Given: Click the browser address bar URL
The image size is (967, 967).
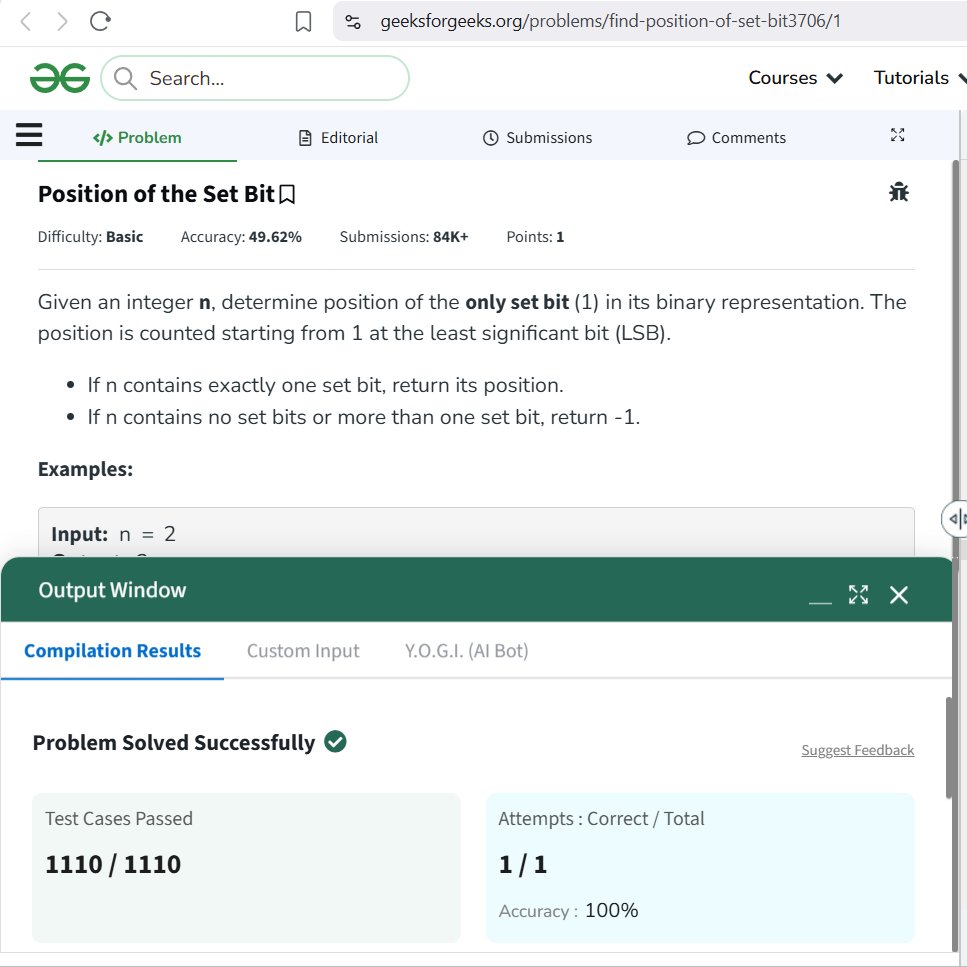Looking at the screenshot, I should tap(610, 22).
